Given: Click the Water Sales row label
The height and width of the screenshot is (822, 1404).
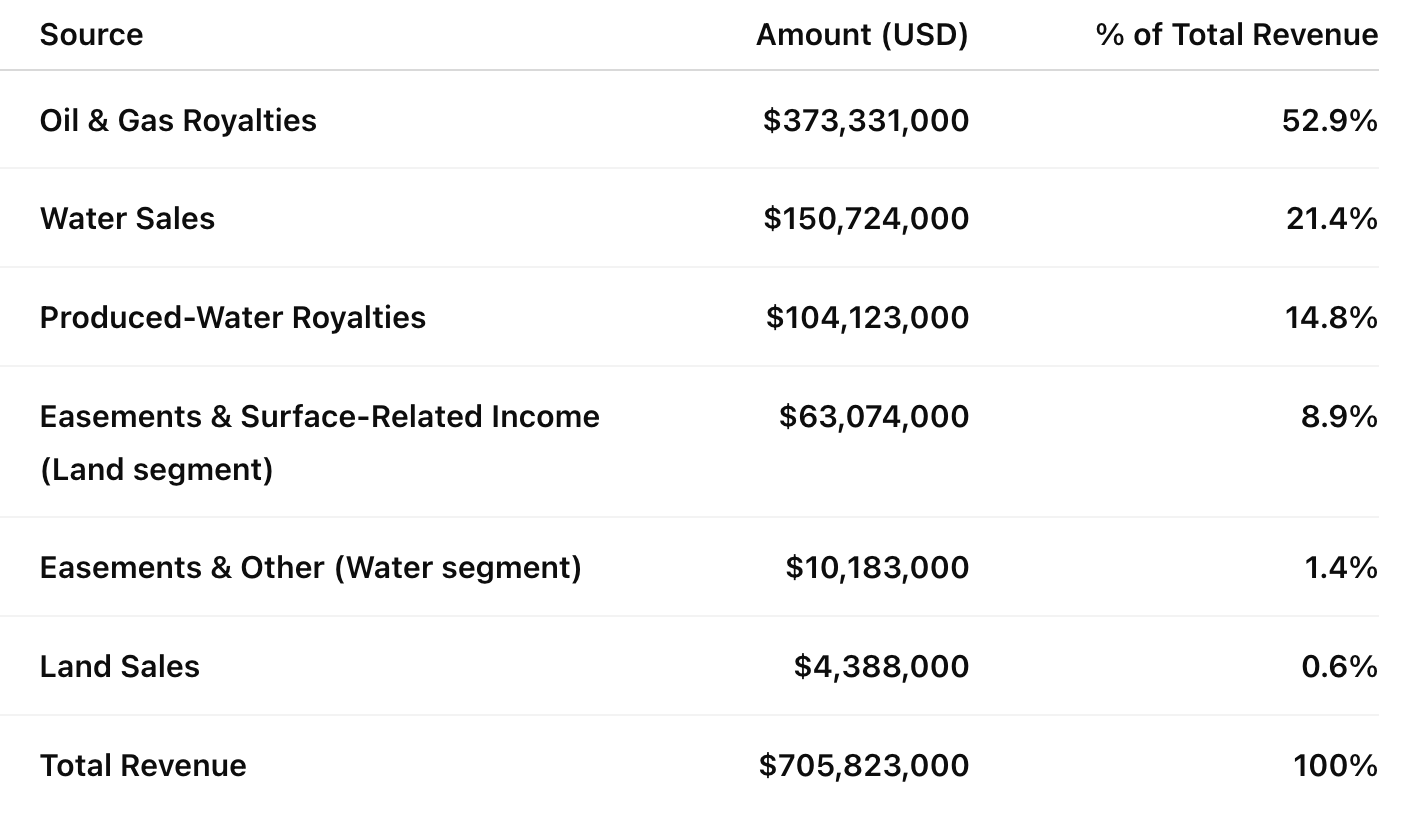Looking at the screenshot, I should tap(127, 219).
